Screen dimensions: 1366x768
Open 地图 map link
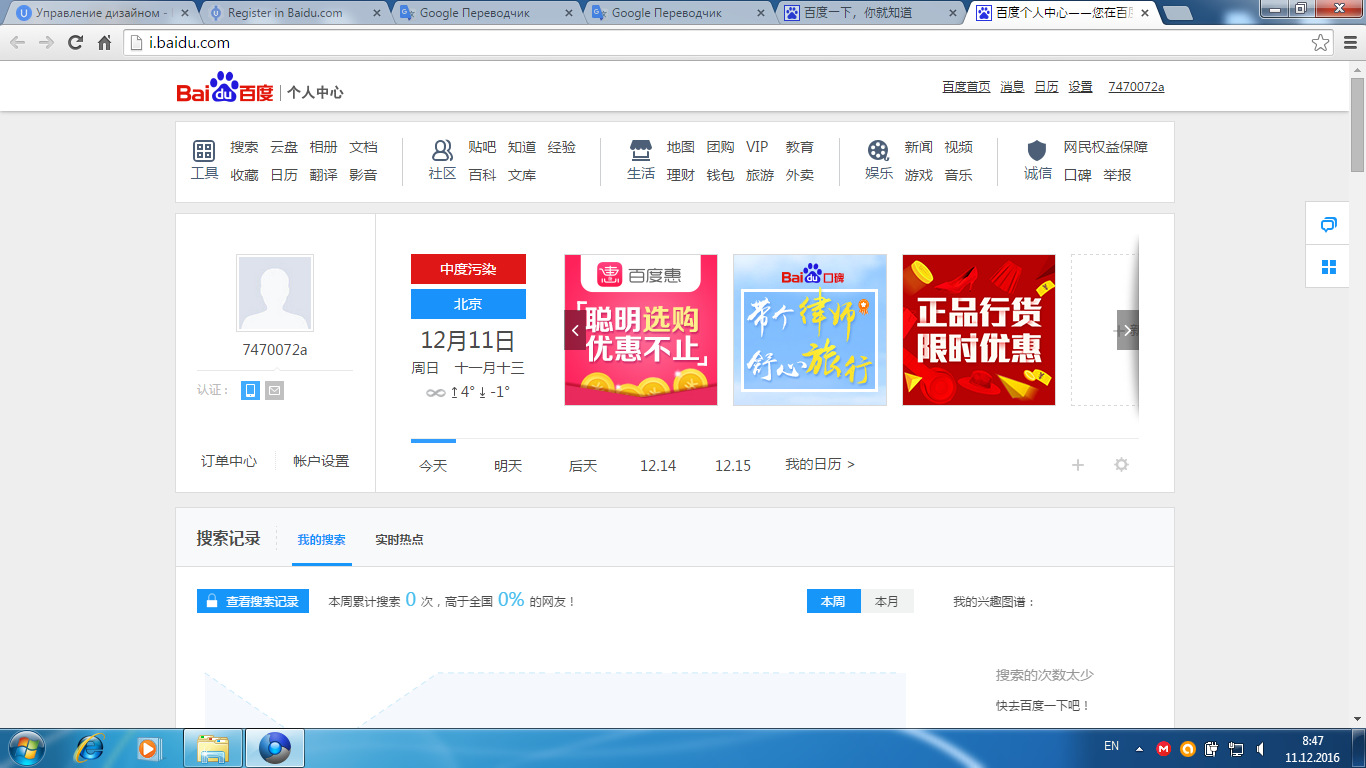pos(681,147)
